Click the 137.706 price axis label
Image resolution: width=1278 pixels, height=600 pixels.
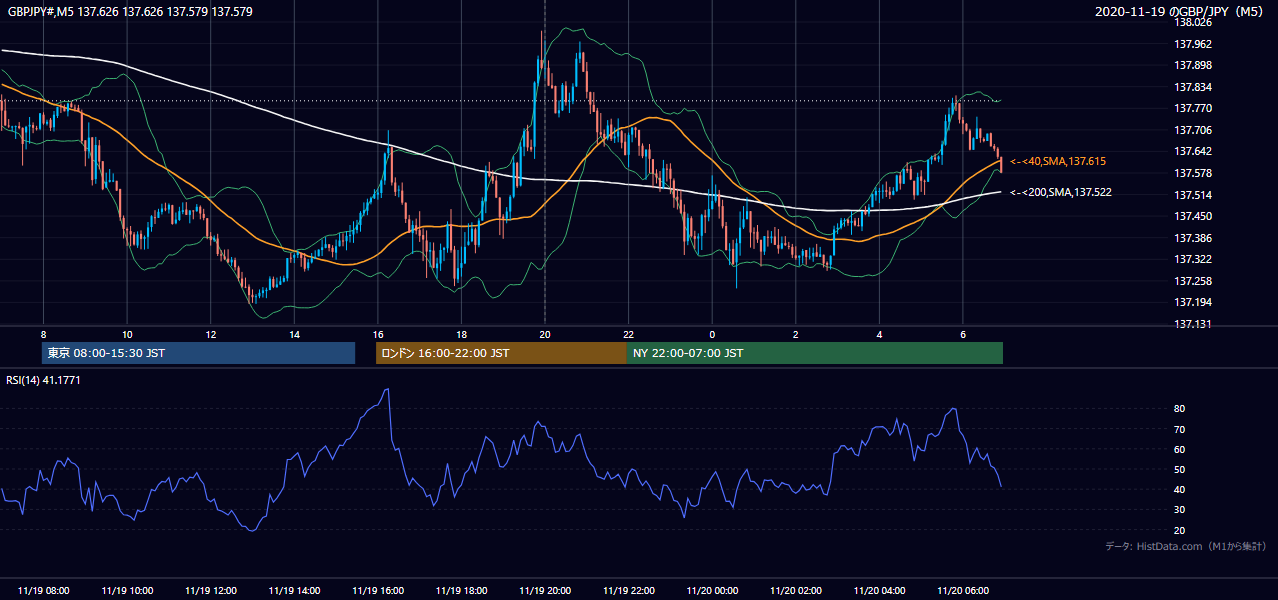[x=1192, y=130]
